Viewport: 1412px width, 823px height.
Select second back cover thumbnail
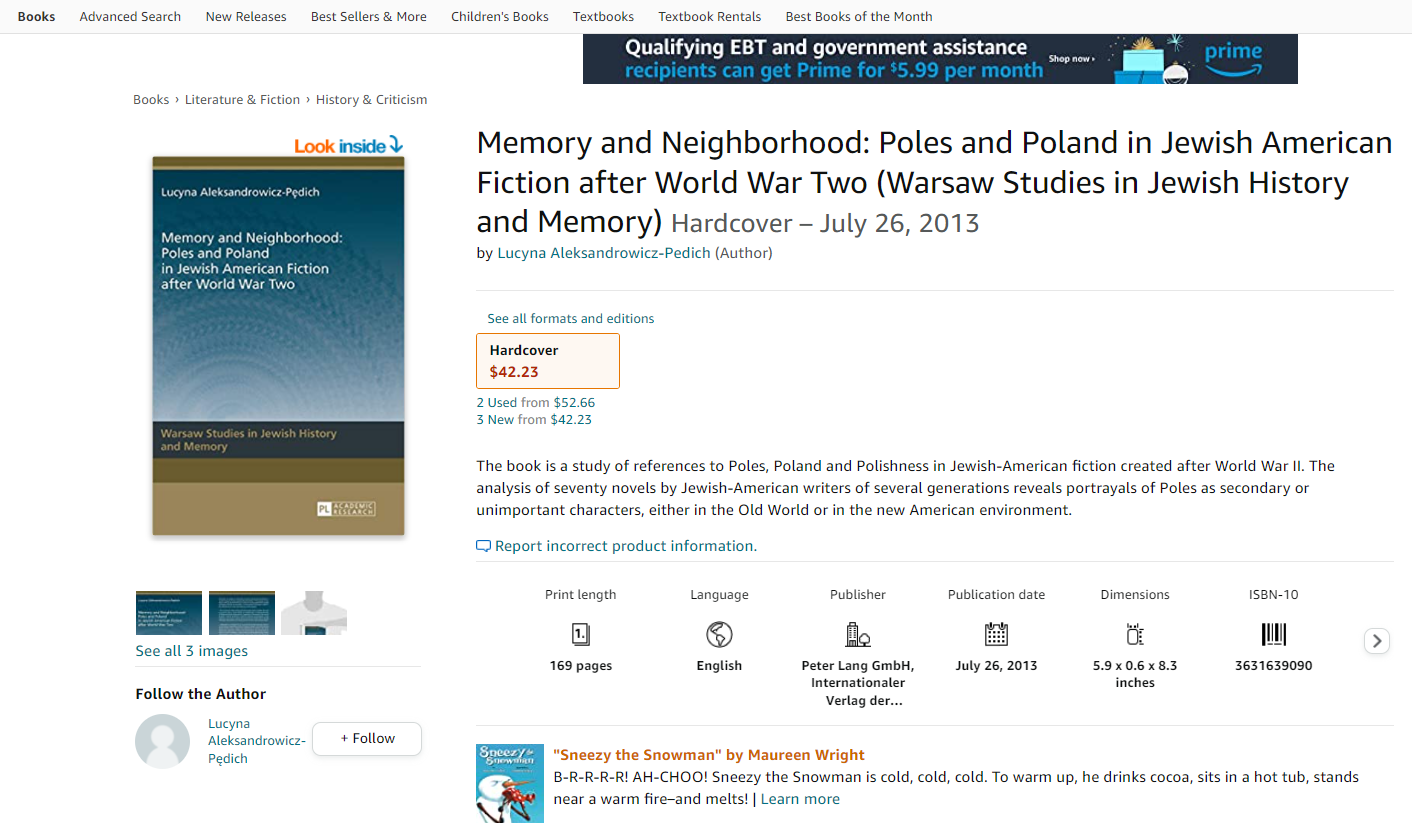242,613
